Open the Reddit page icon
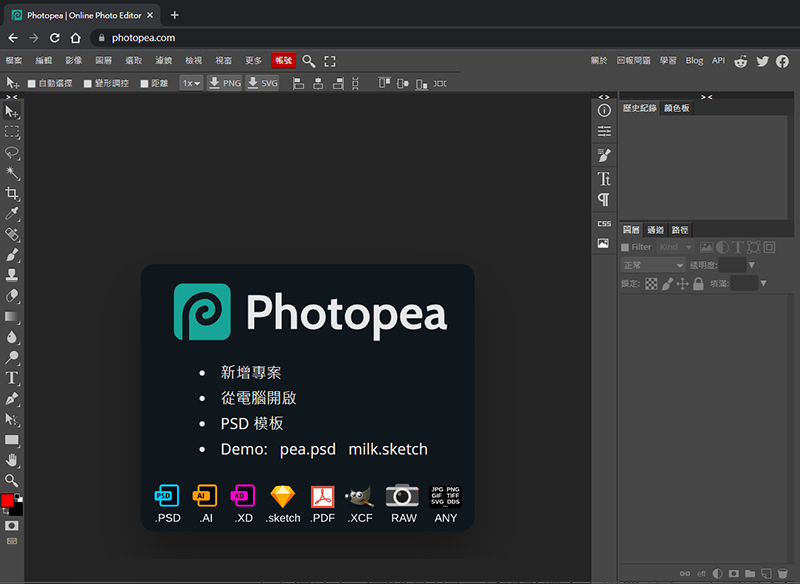The image size is (800, 584). [741, 61]
